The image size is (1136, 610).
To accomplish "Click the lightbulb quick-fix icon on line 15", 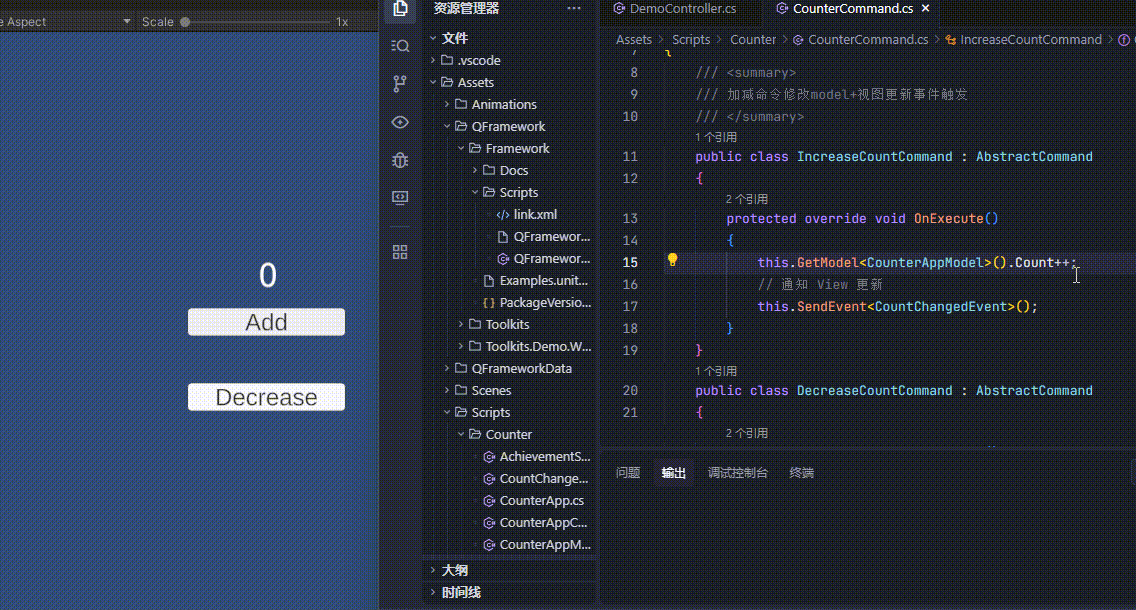I will (673, 260).
